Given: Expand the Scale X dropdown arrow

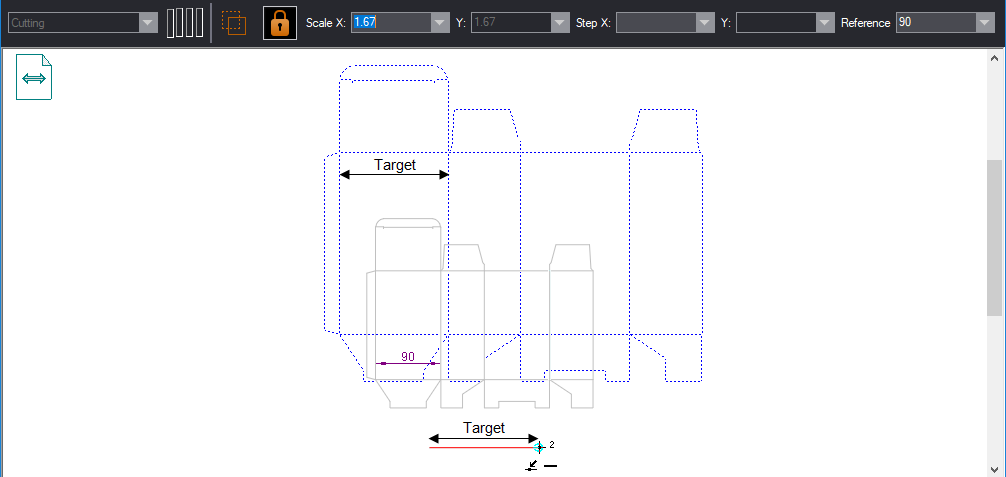Looking at the screenshot, I should [440, 23].
